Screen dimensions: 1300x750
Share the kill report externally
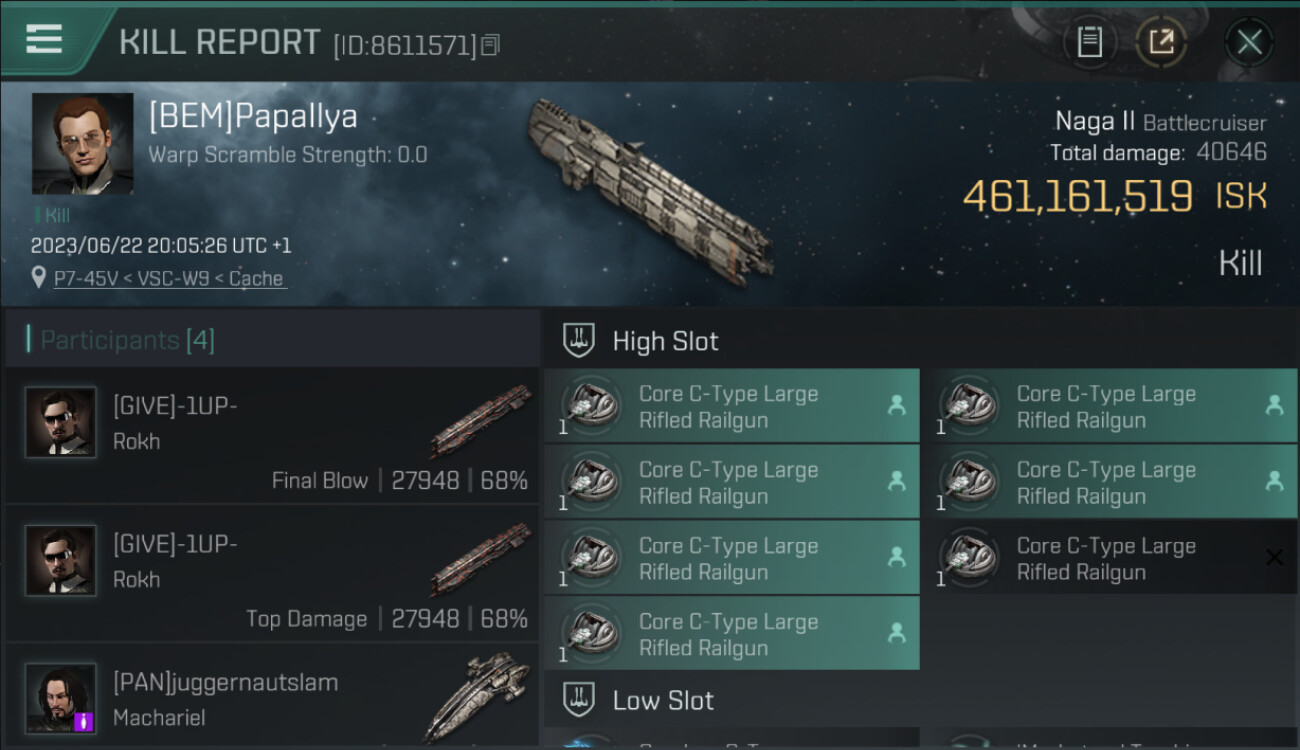(x=1161, y=42)
